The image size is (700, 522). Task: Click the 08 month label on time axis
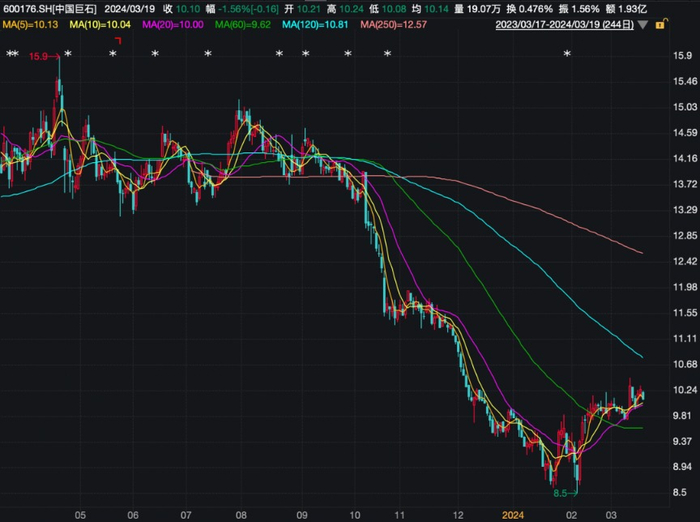point(240,512)
